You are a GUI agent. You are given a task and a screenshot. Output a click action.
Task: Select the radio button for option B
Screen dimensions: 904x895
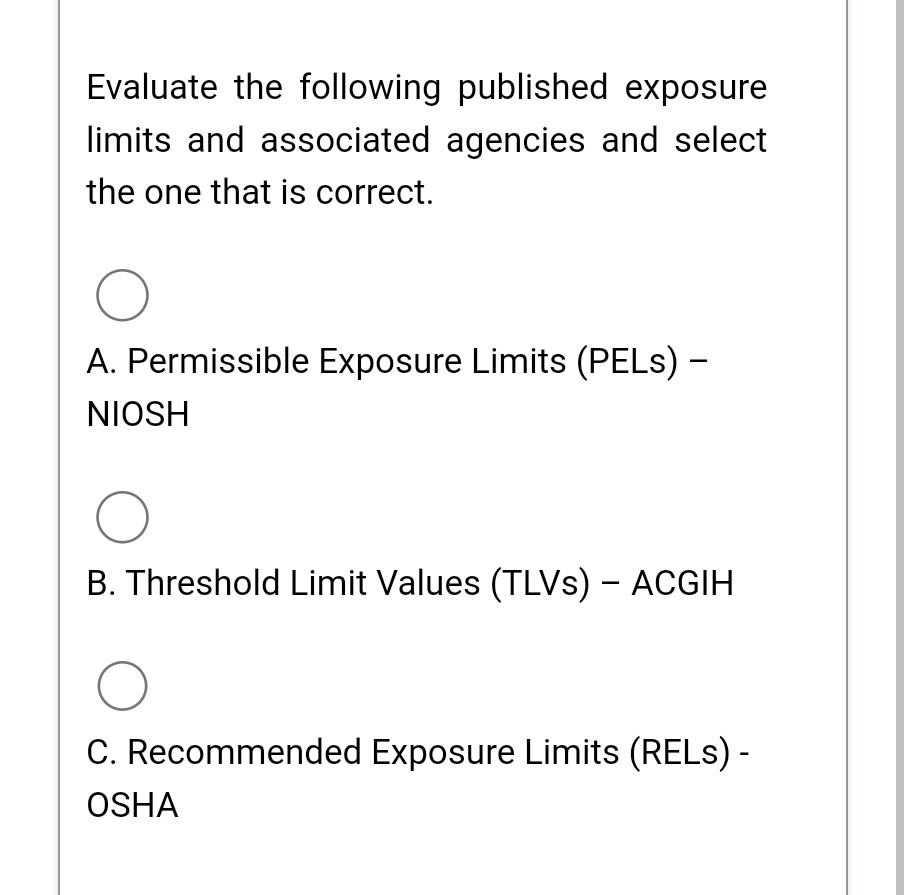122,517
